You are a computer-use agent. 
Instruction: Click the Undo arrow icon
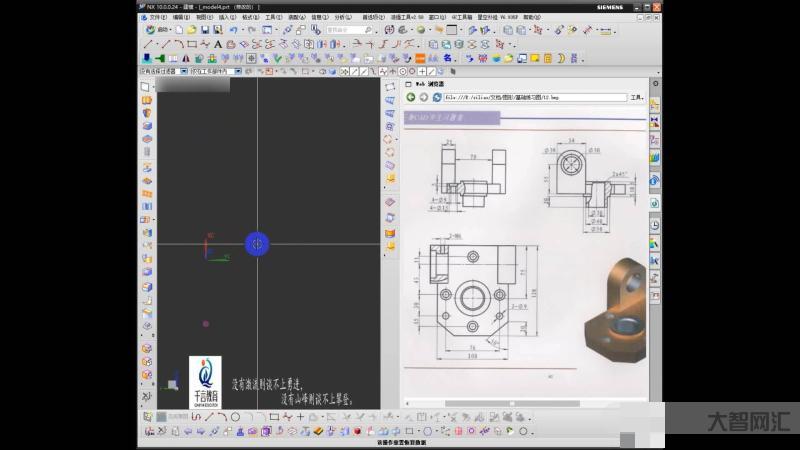(x=232, y=30)
